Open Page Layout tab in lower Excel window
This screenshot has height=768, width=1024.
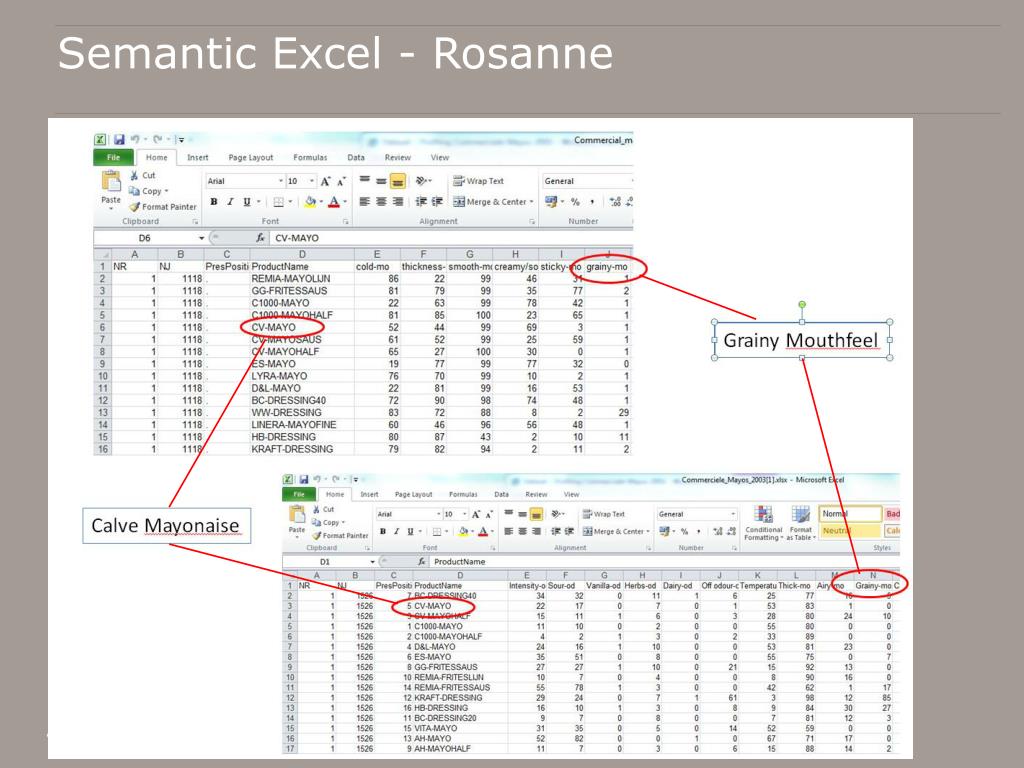point(413,494)
